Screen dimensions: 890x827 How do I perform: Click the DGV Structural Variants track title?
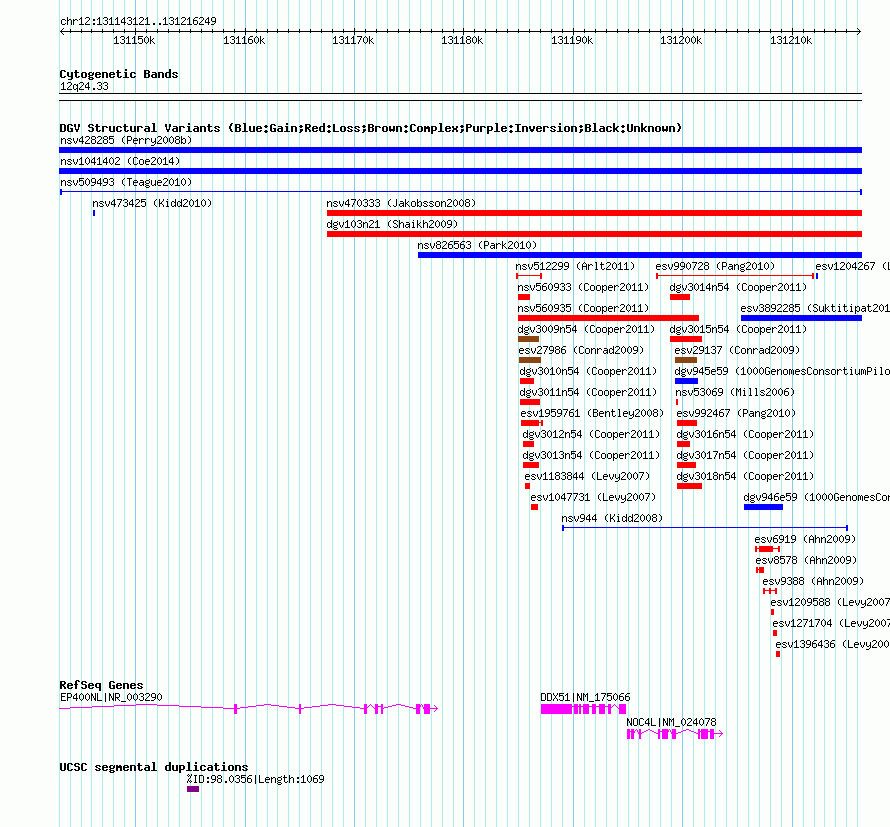coord(371,128)
